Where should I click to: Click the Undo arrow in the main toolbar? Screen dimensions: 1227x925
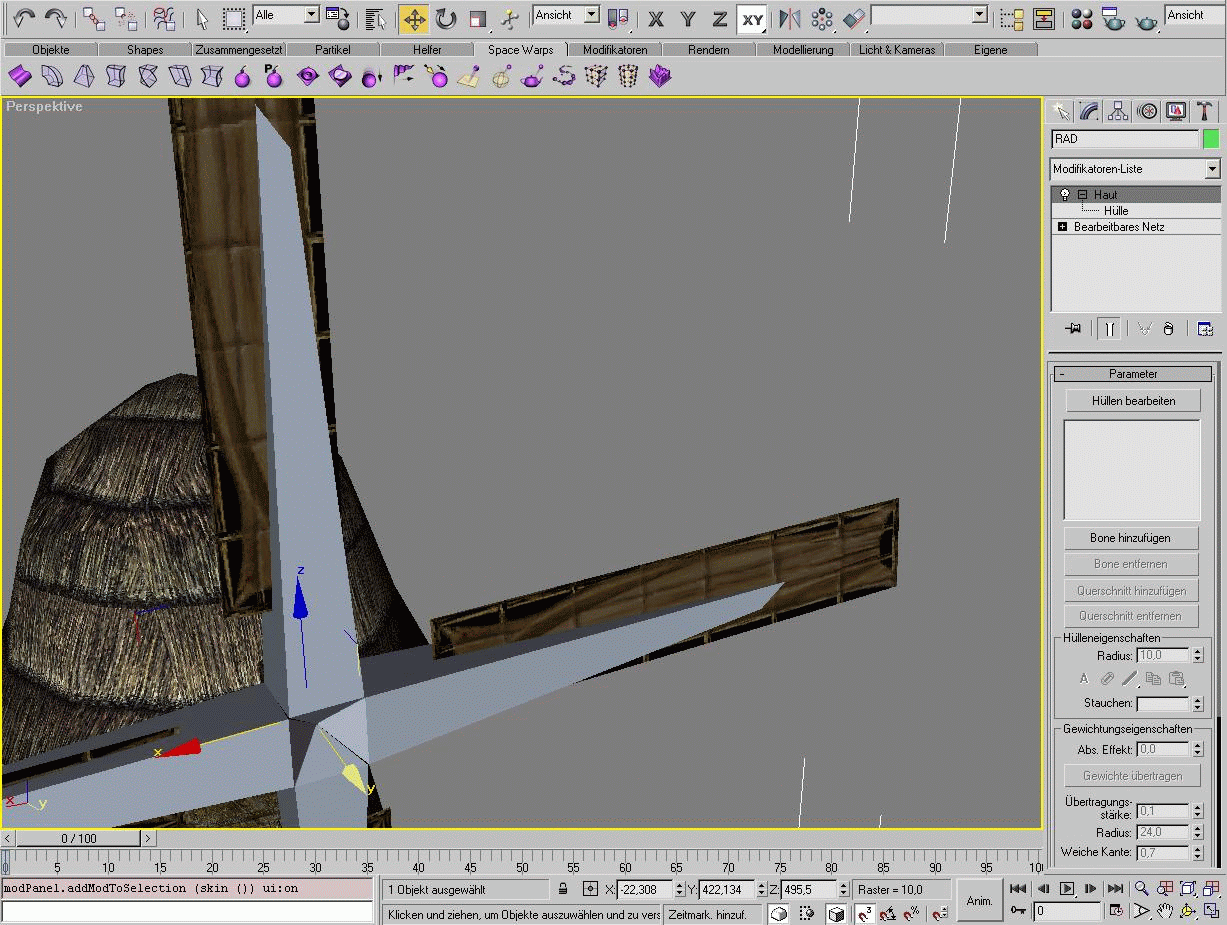tap(24, 18)
